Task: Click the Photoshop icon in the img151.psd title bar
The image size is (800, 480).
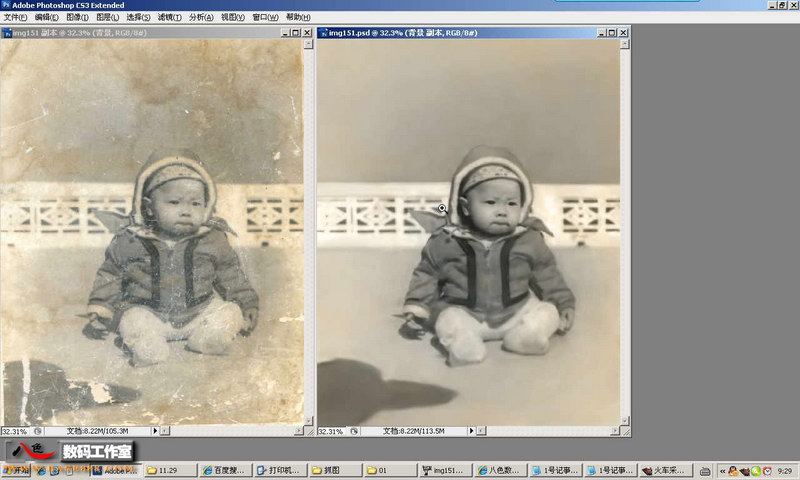Action: pyautogui.click(x=322, y=33)
